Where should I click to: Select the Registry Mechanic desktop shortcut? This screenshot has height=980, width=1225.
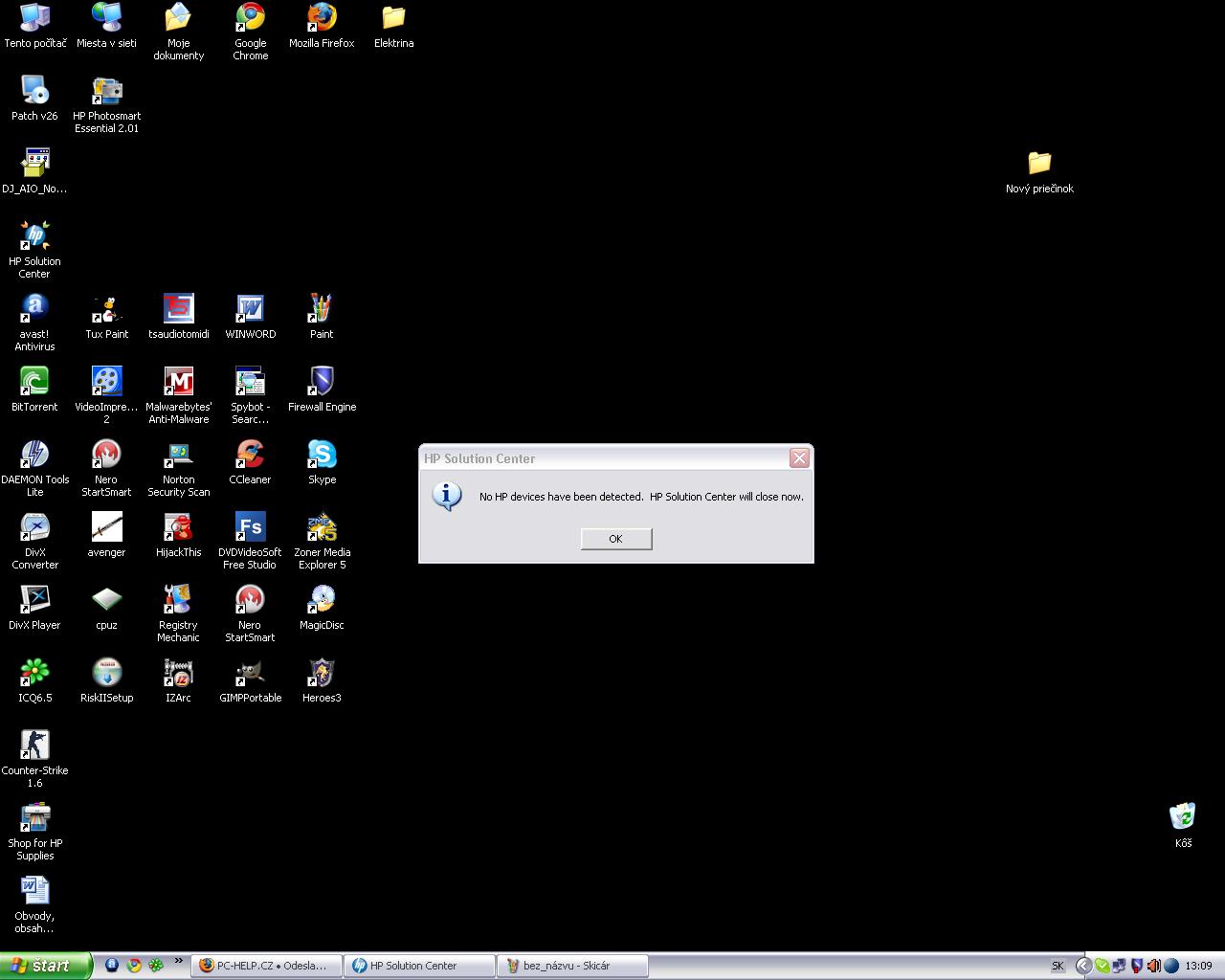(178, 613)
